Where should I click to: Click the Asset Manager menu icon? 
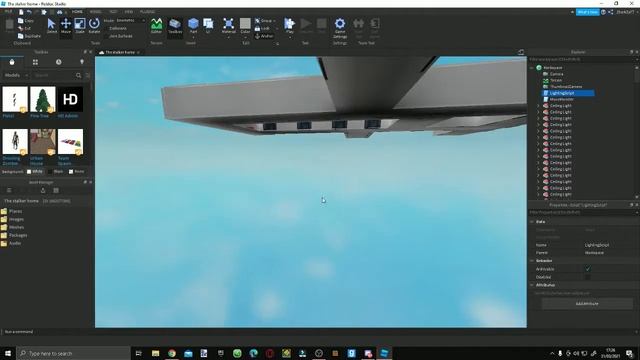click(9, 191)
